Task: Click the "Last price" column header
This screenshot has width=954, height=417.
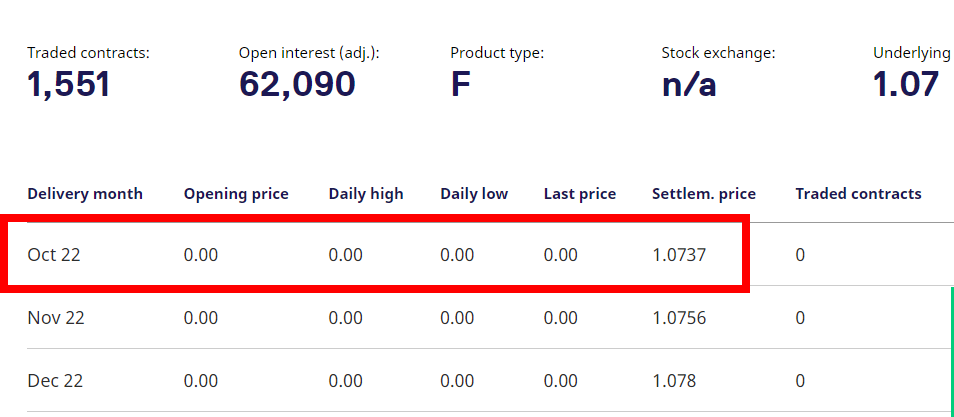Action: coord(580,194)
